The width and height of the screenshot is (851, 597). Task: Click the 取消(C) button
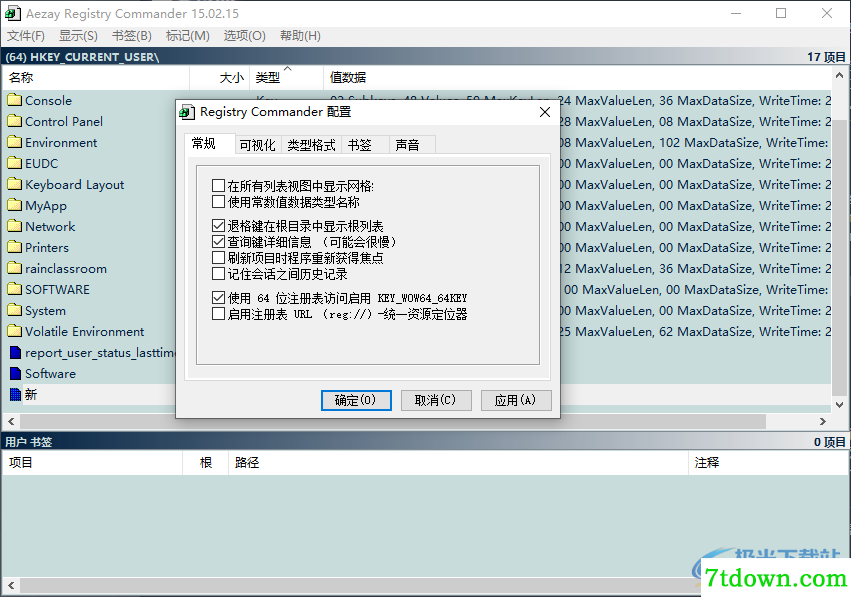[436, 400]
